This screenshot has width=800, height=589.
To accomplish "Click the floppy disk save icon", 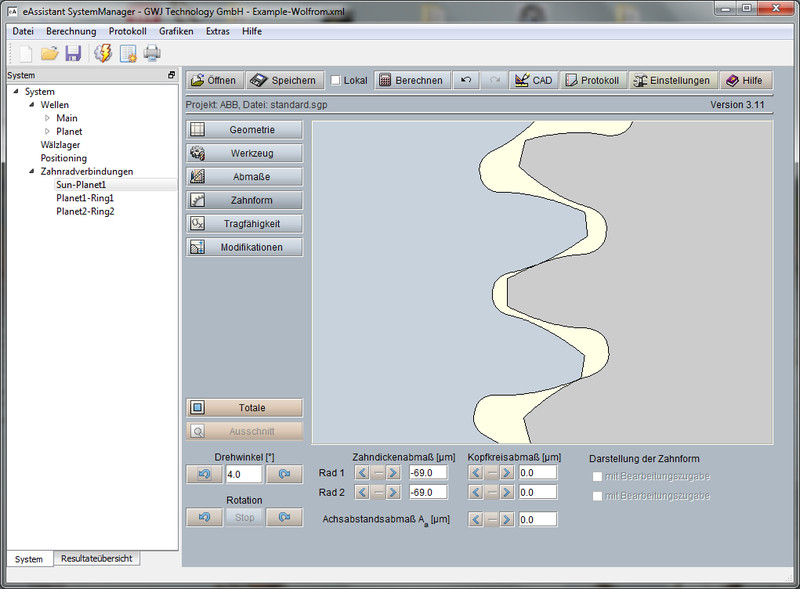I will [73, 53].
